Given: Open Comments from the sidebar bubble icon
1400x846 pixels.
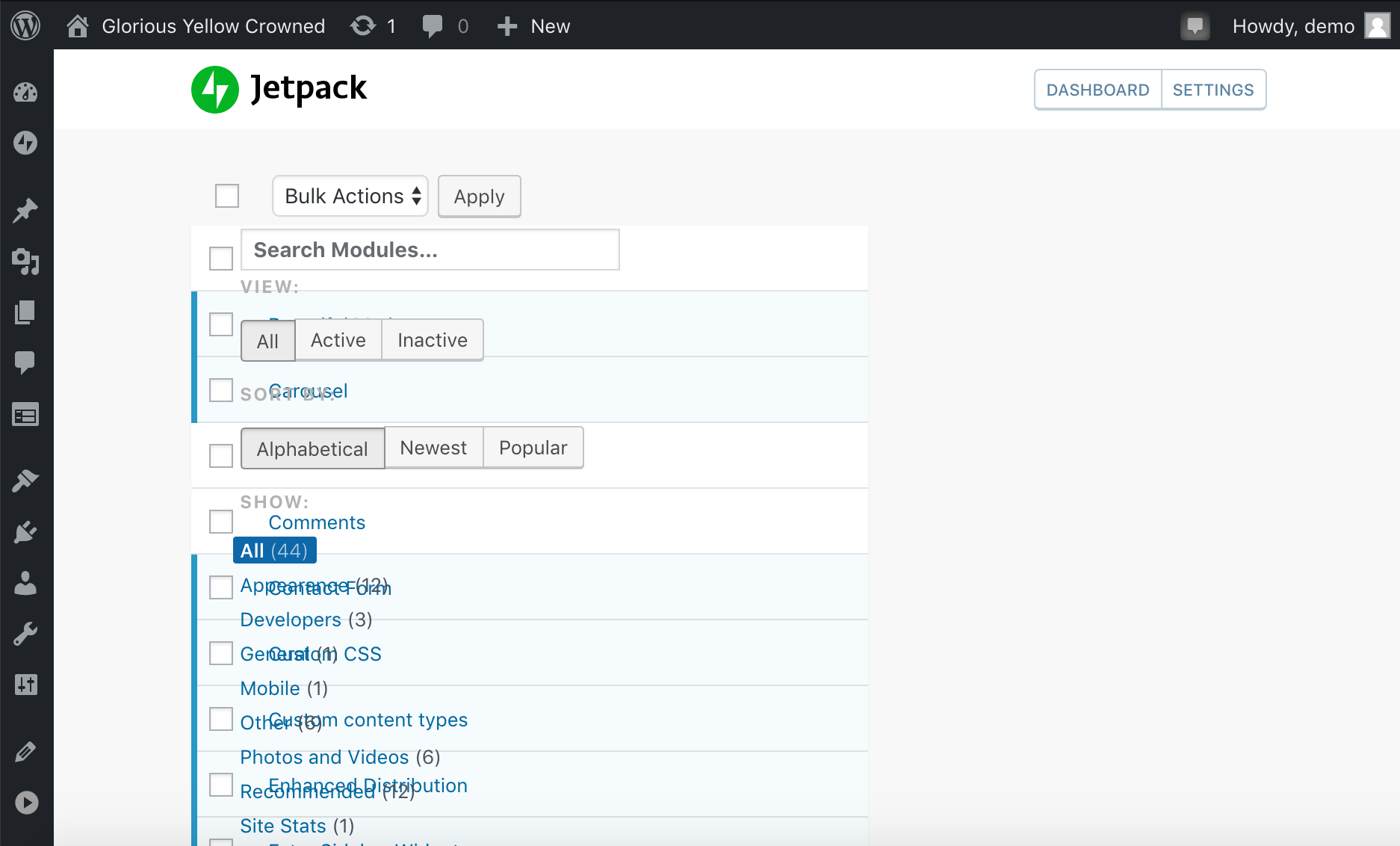Looking at the screenshot, I should (x=25, y=363).
